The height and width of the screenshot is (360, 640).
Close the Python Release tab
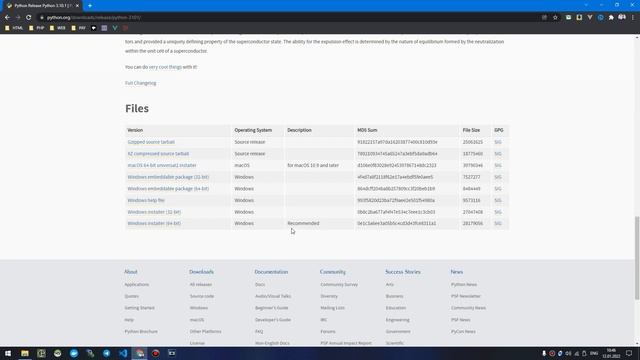click(77, 6)
